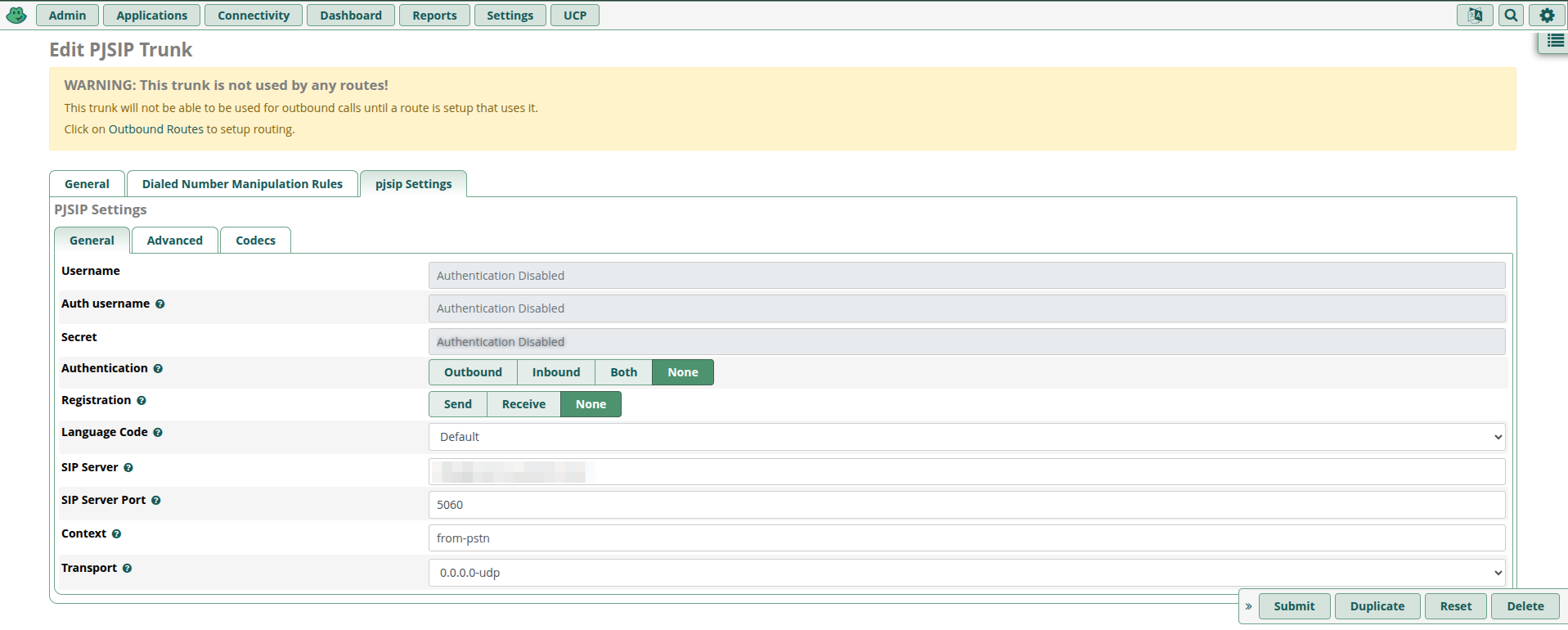Image resolution: width=1568 pixels, height=630 pixels.
Task: Switch to Dialed Number Manipulation Rules tab
Action: coord(242,184)
